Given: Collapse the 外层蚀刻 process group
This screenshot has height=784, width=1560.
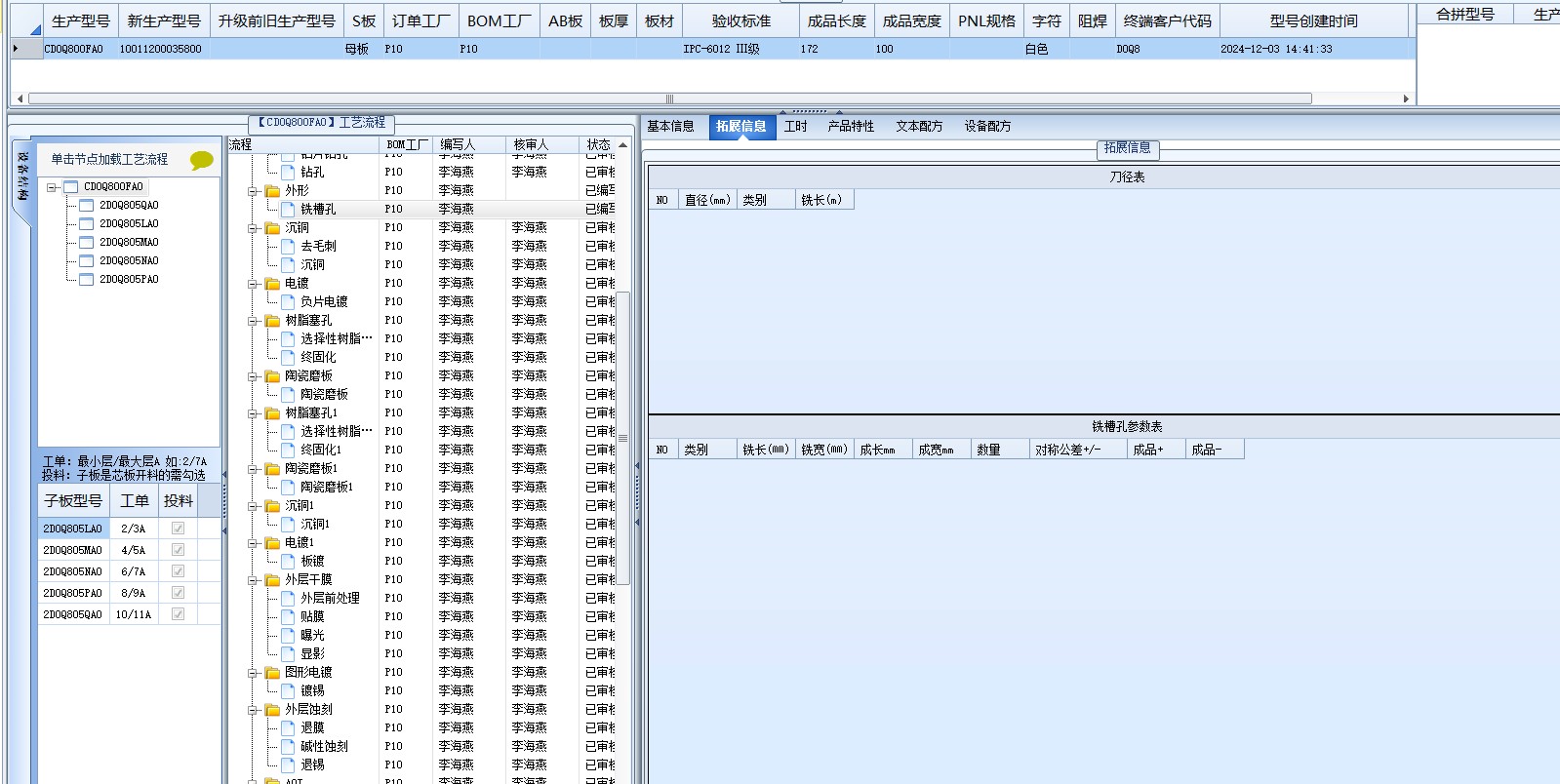Looking at the screenshot, I should [x=253, y=709].
